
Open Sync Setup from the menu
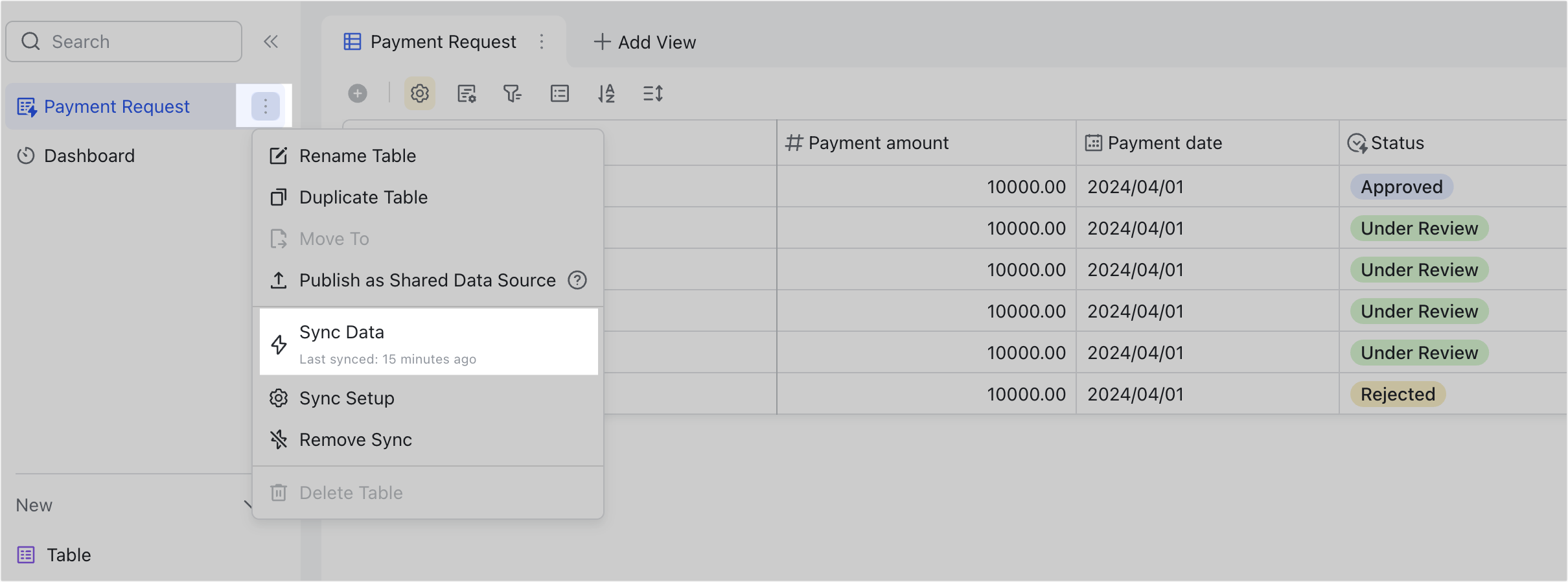click(x=428, y=398)
